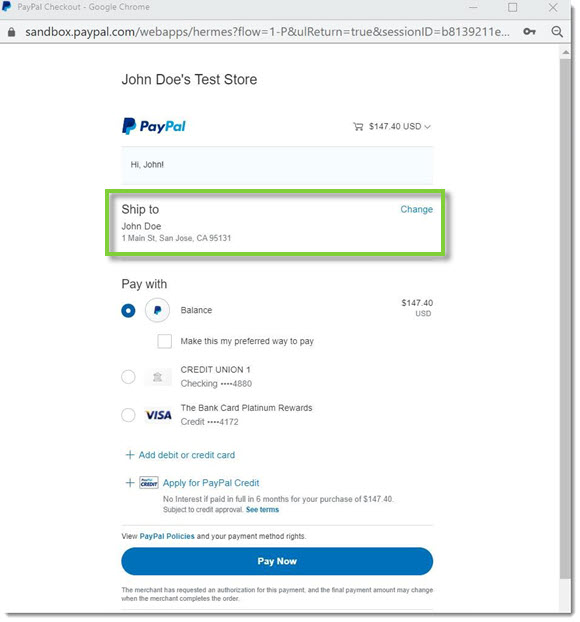Image resolution: width=580 pixels, height=622 pixels.
Task: Click the PayPal favicon in title bar
Action: tap(6, 6)
